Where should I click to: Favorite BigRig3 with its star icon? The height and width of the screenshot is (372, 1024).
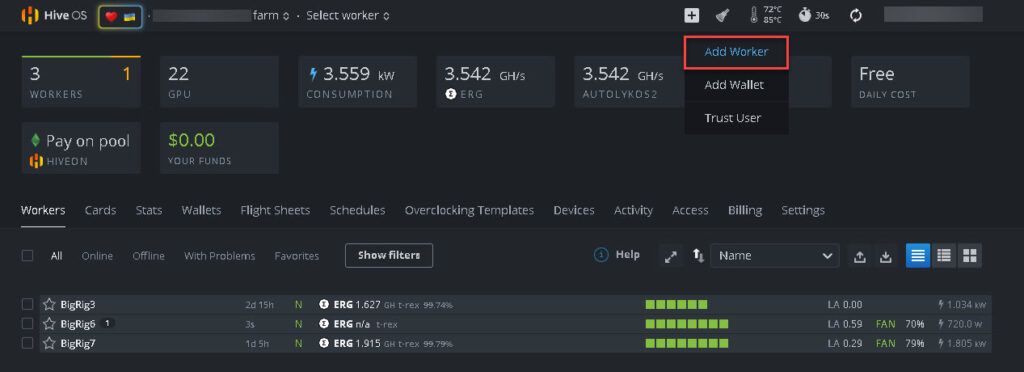[x=49, y=304]
